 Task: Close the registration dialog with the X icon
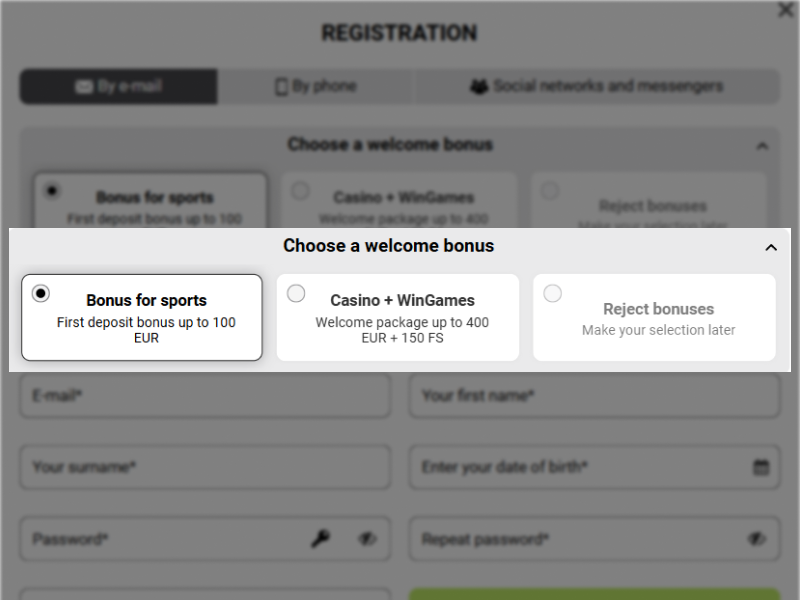pos(785,12)
